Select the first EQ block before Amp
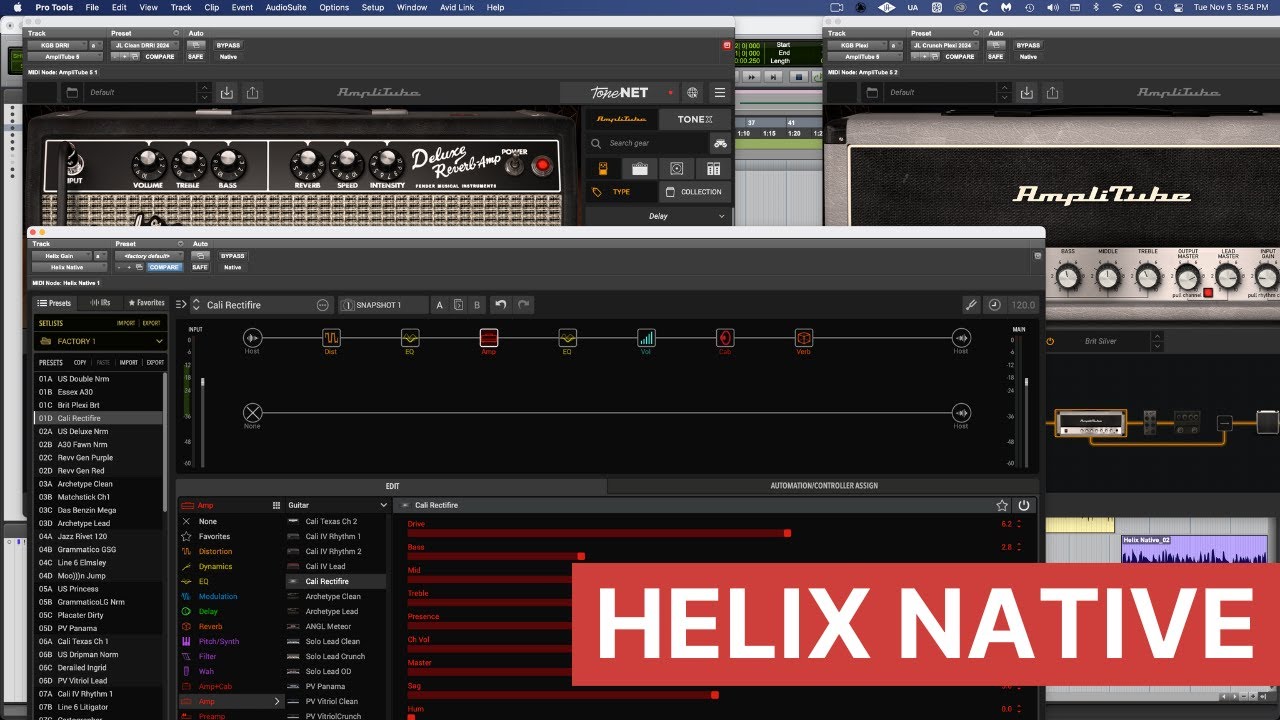This screenshot has height=720, width=1280. 410,338
